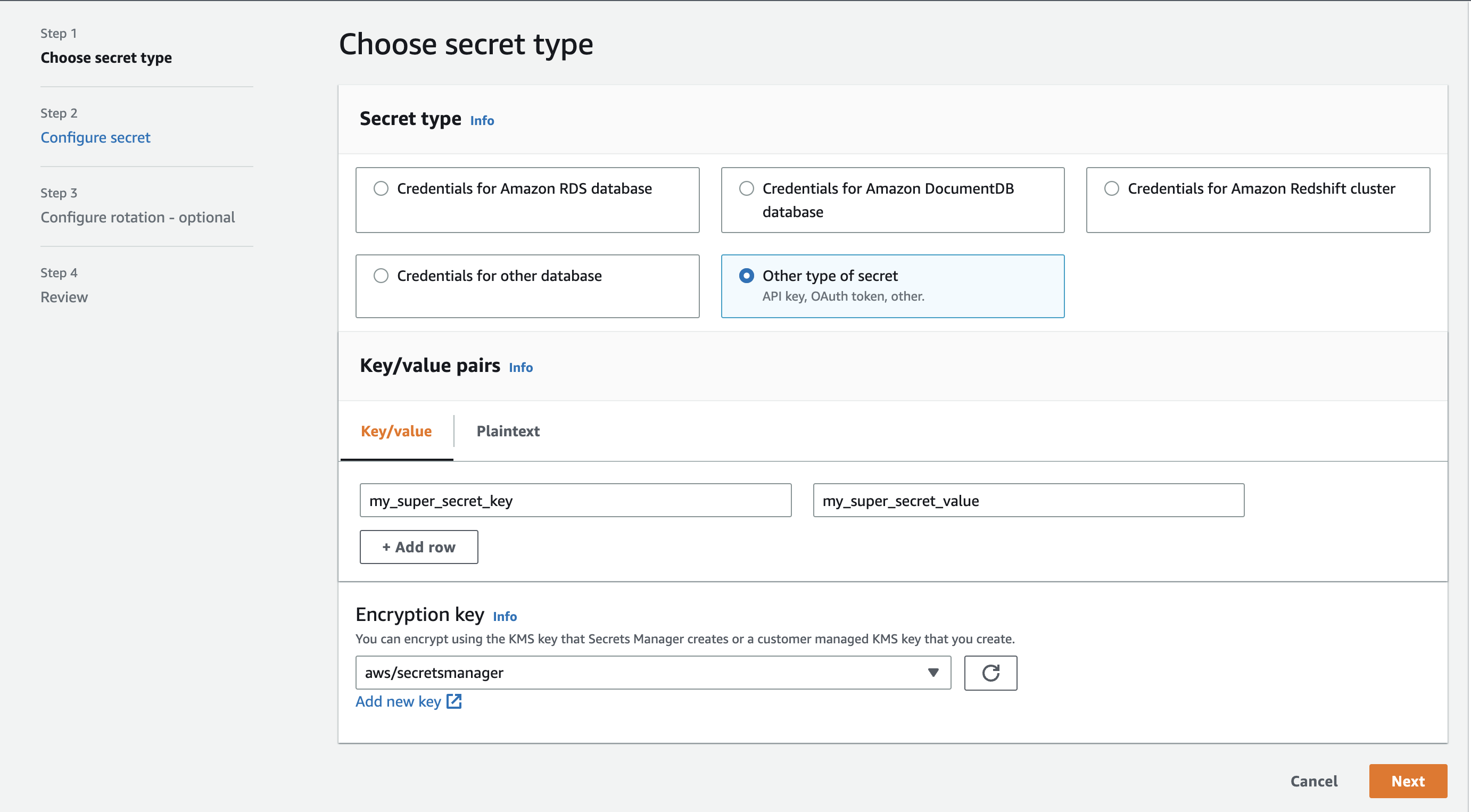1471x812 pixels.
Task: Click the Cancel button
Action: [x=1314, y=780]
